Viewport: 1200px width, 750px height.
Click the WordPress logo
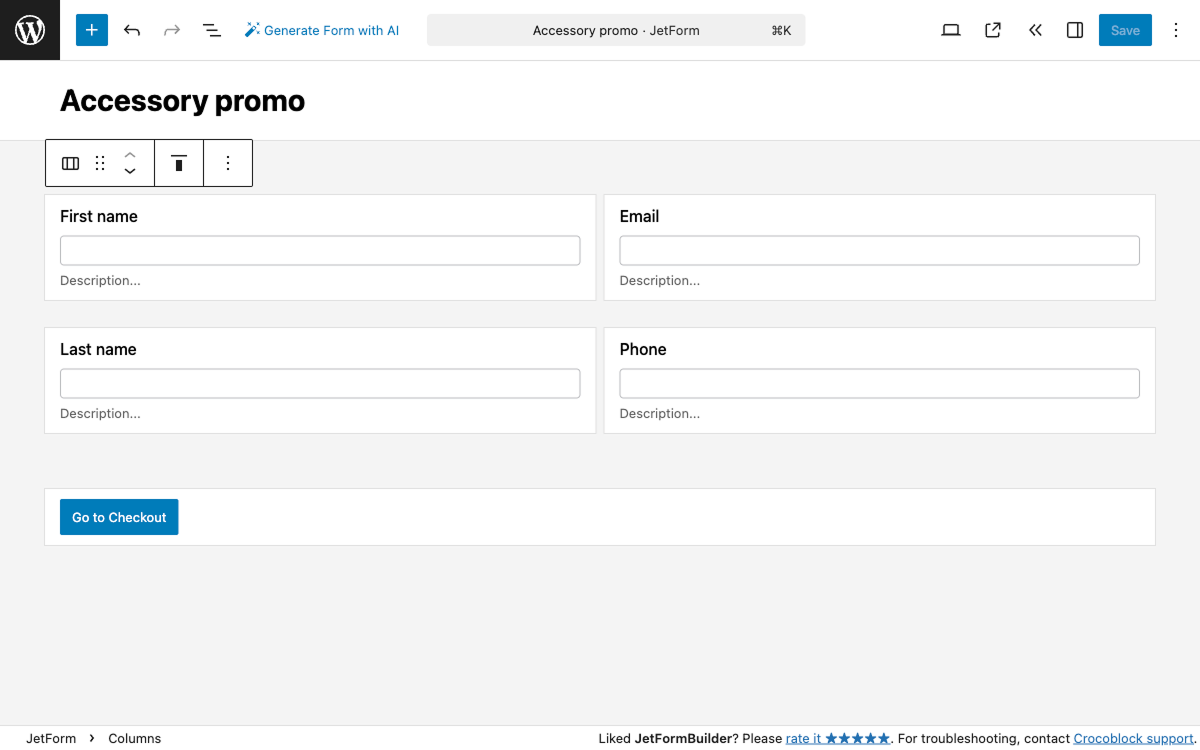[x=29, y=30]
